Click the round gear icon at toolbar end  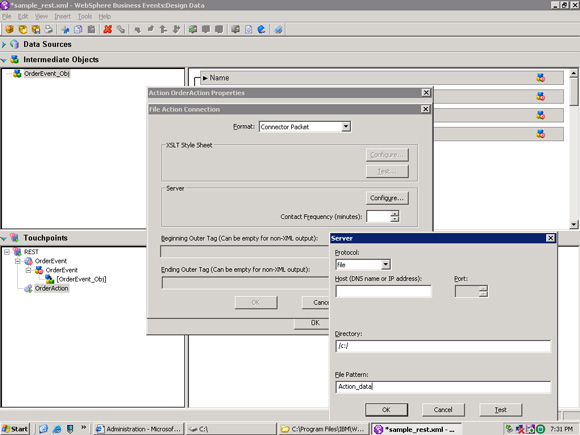coord(279,29)
